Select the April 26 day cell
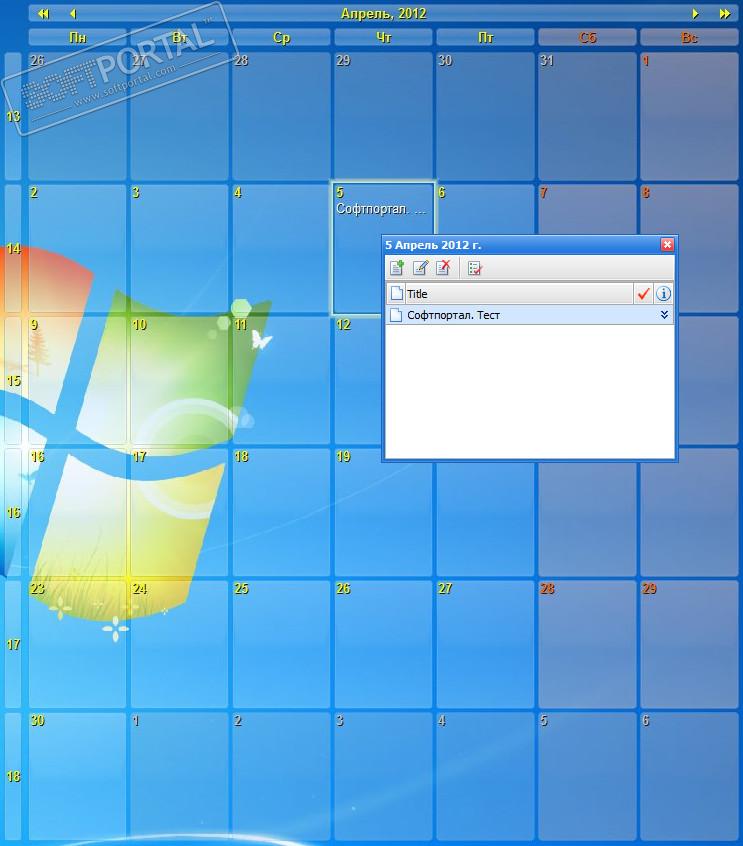 pos(383,644)
